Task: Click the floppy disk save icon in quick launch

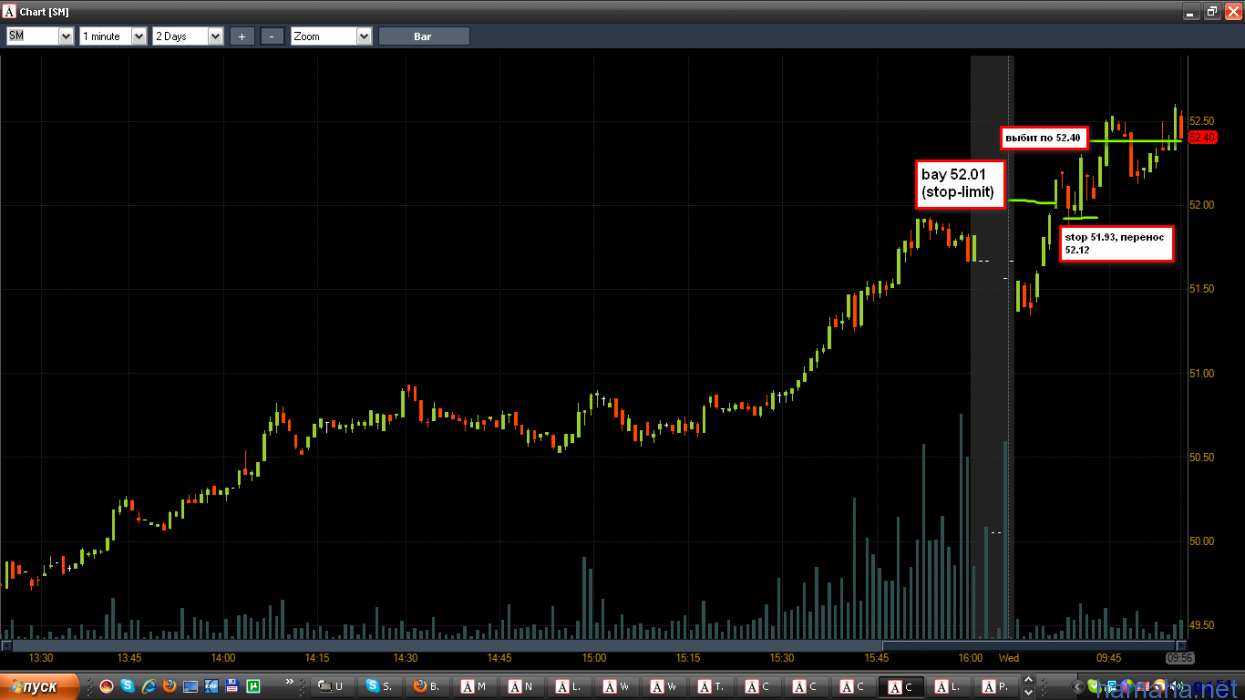Action: click(233, 686)
